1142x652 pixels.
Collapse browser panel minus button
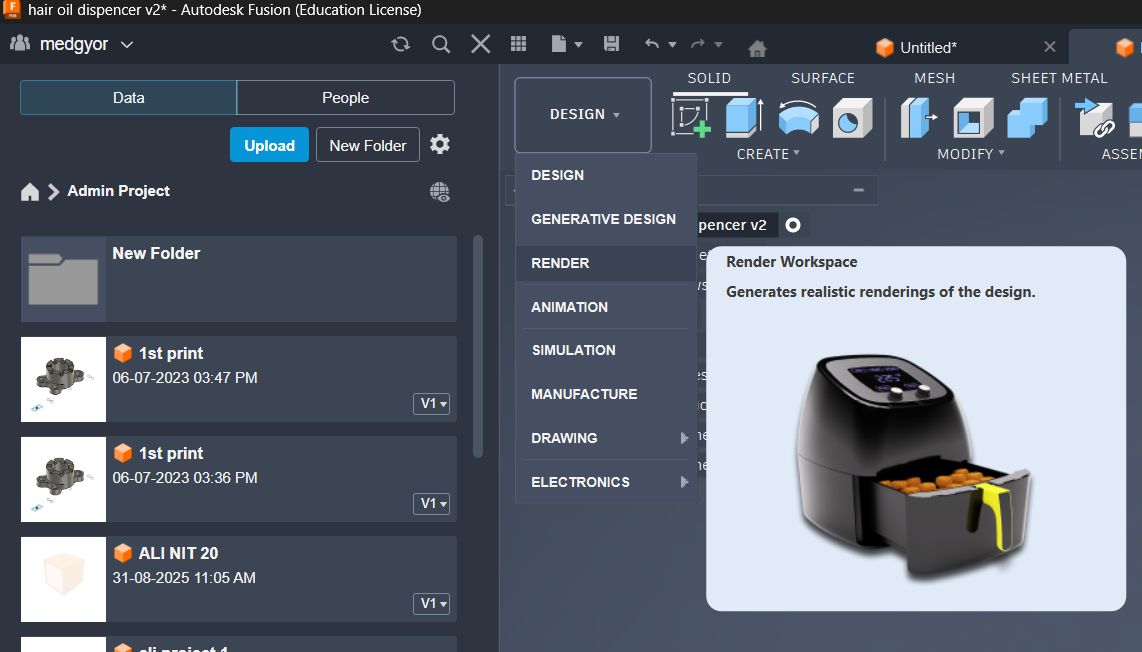coord(859,190)
